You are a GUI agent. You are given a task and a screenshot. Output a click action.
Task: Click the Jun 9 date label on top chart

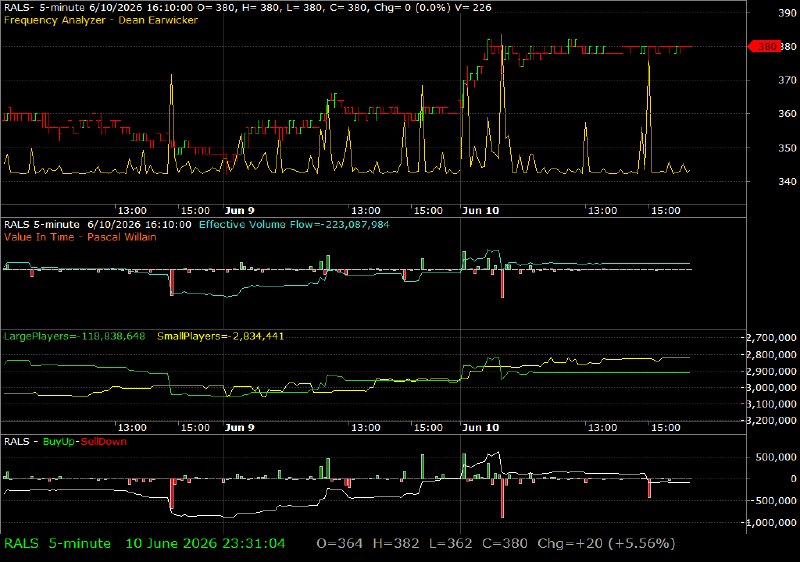239,211
